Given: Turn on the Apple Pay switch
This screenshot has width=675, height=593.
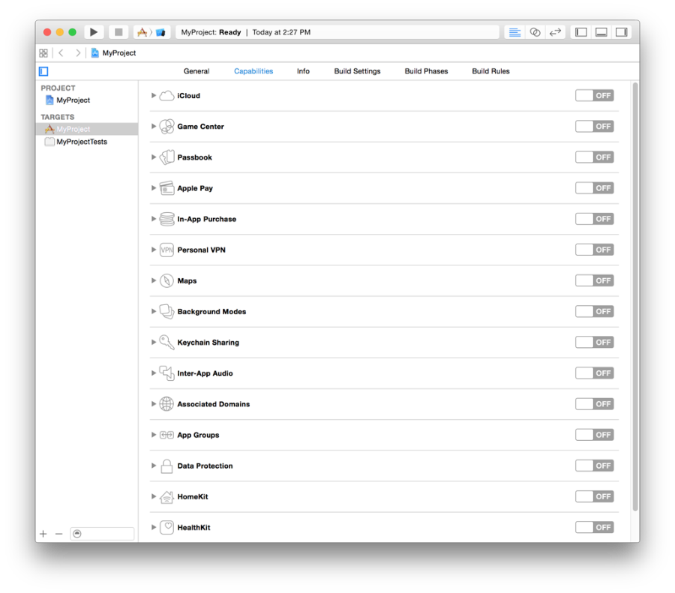Looking at the screenshot, I should [x=594, y=188].
